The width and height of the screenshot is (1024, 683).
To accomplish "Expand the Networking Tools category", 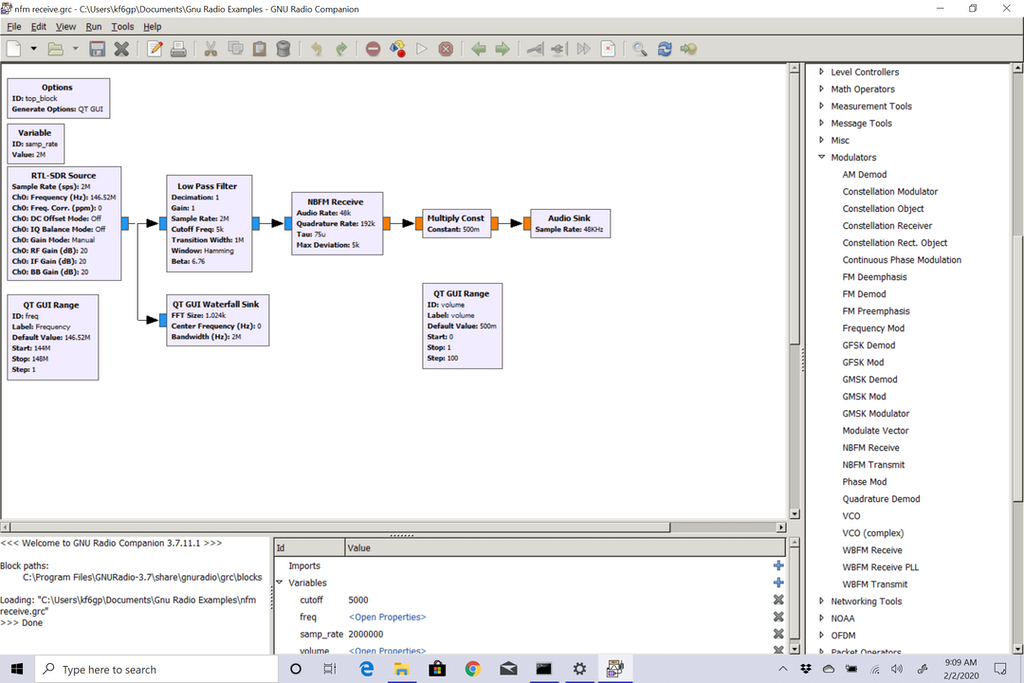I will click(x=822, y=601).
